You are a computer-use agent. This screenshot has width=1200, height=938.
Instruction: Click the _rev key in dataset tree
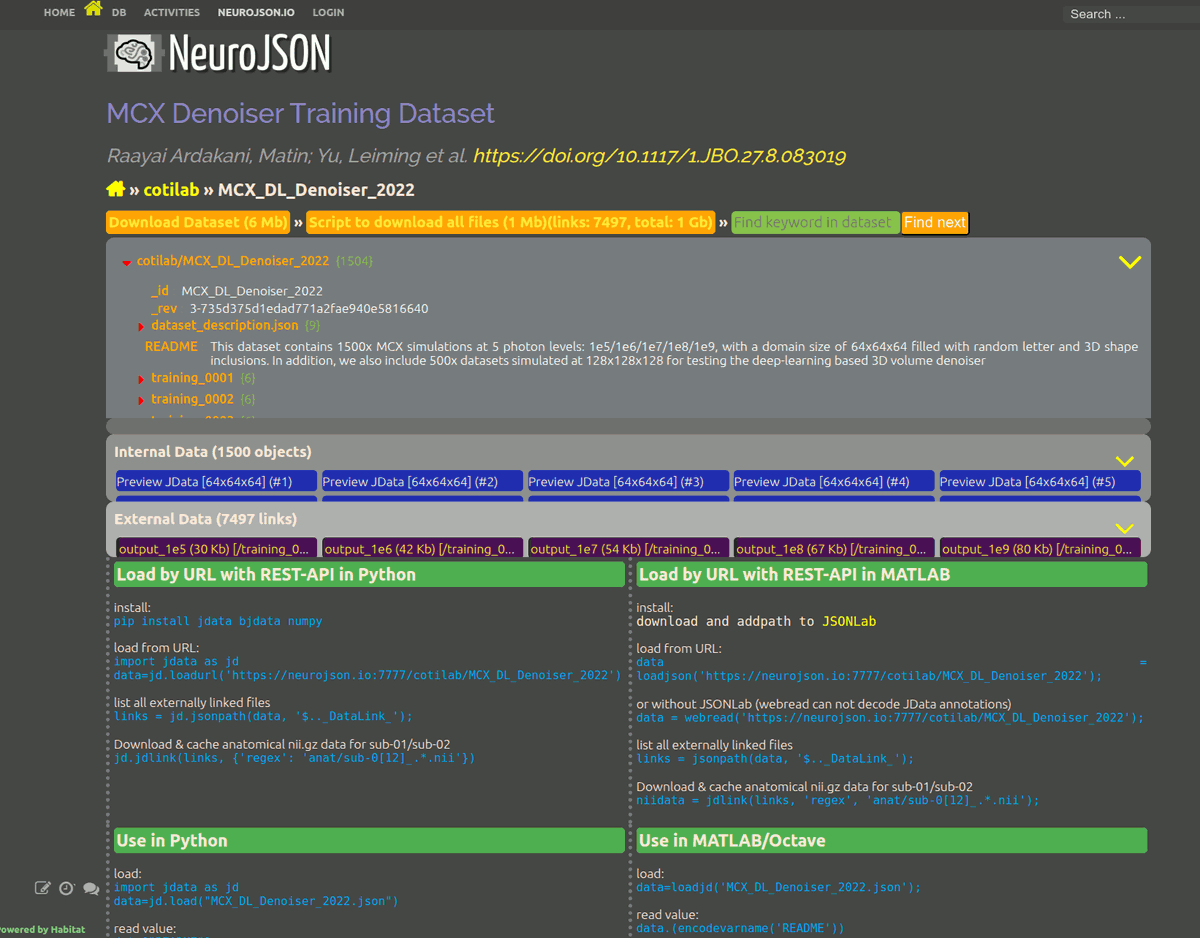[164, 309]
